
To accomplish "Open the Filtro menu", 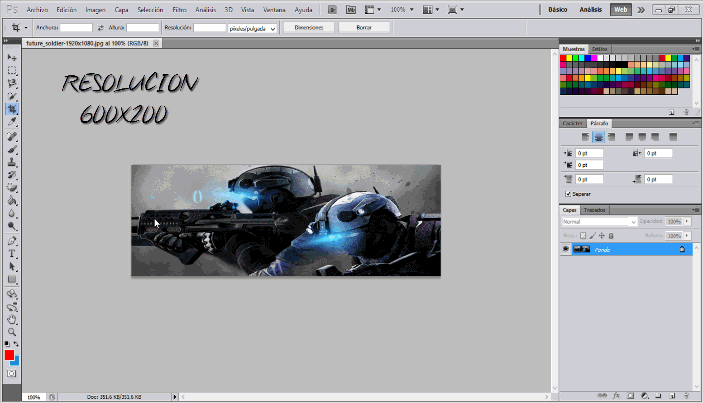I will 179,9.
